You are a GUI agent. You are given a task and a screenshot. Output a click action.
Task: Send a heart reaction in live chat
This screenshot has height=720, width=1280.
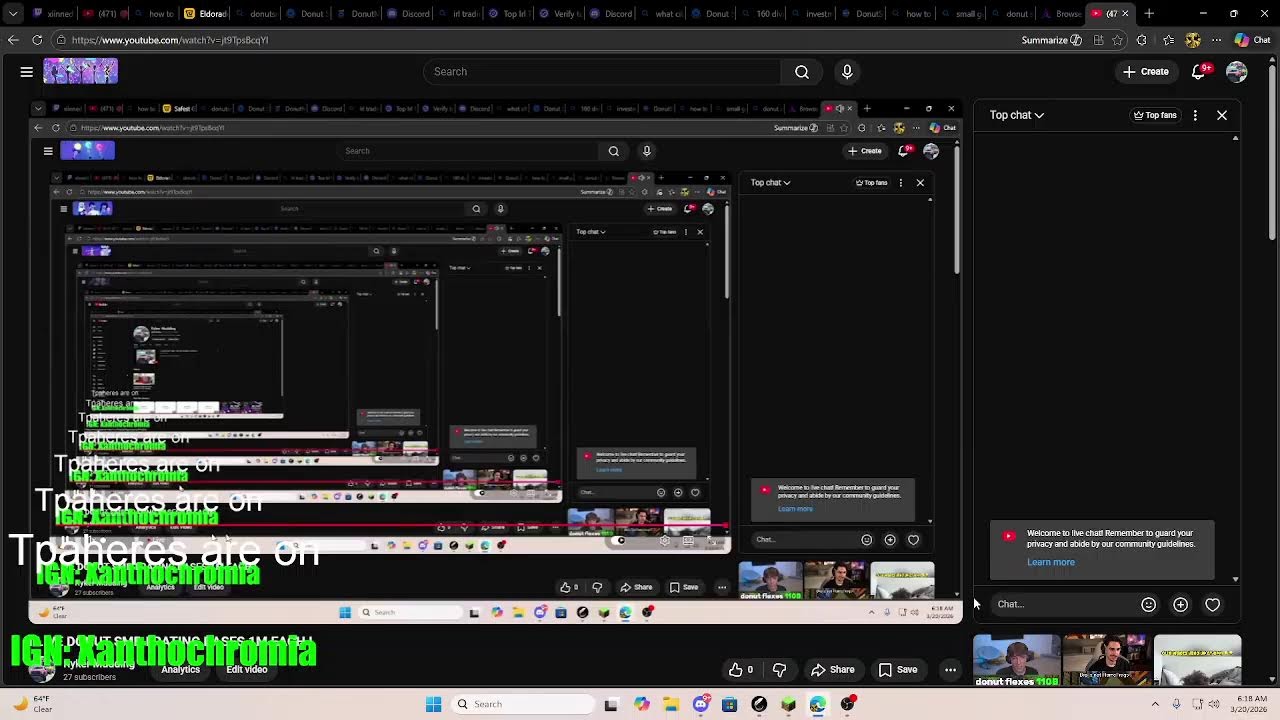[1212, 604]
